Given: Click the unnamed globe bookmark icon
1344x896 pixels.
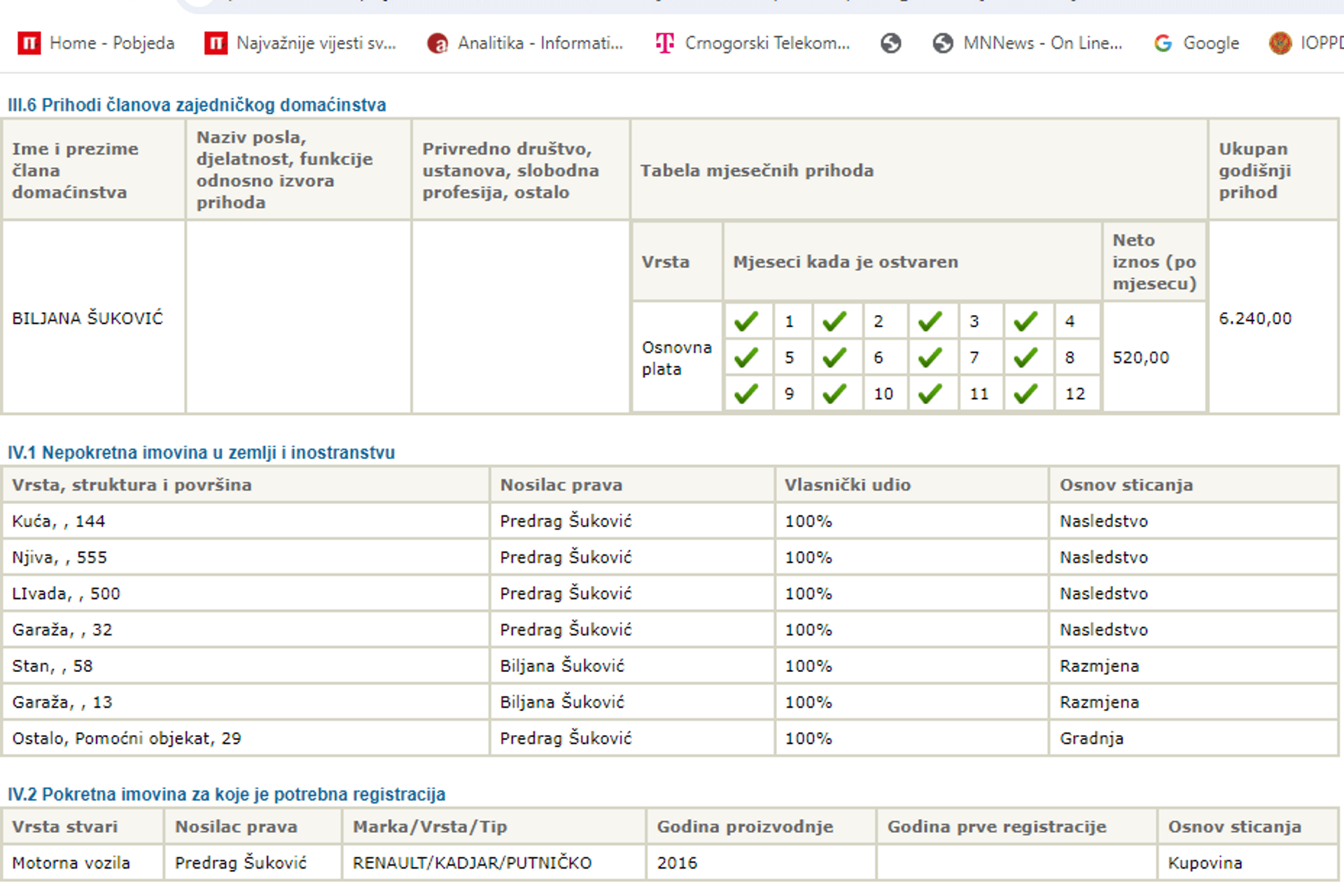Looking at the screenshot, I should [890, 43].
